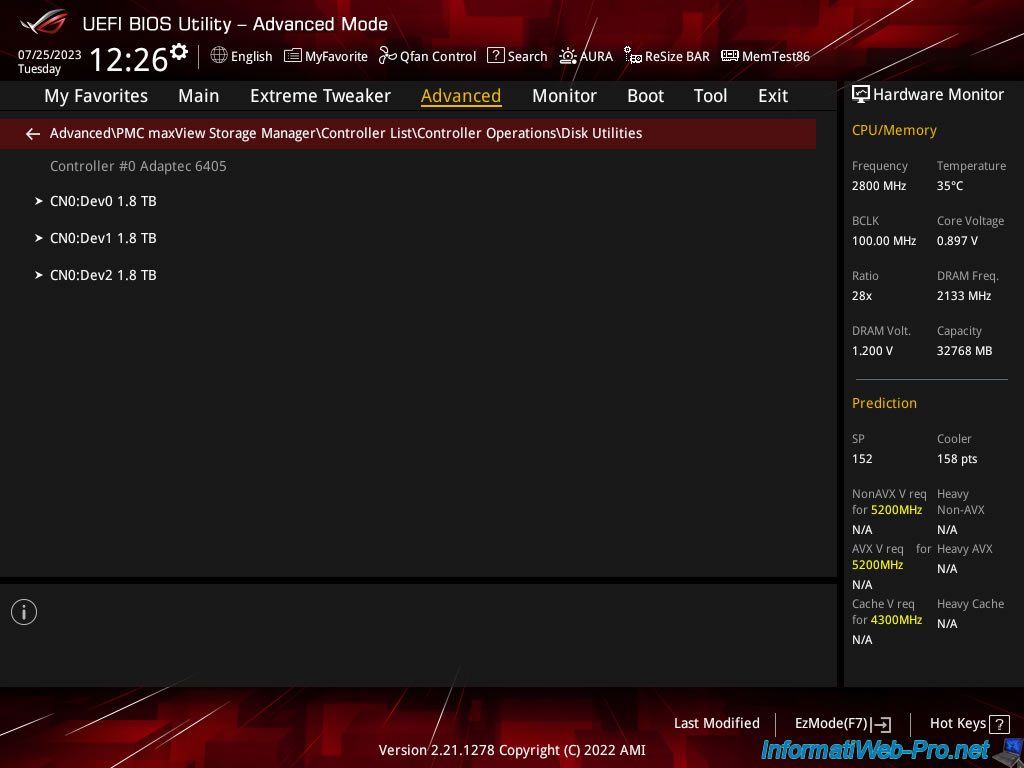
Task: Click the Search question mark icon
Action: pos(496,56)
